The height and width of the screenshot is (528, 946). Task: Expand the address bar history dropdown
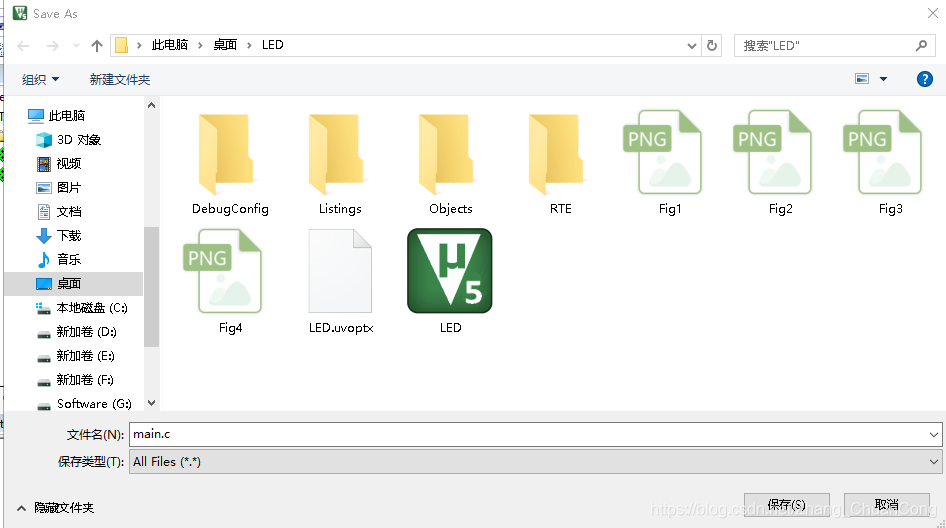691,46
